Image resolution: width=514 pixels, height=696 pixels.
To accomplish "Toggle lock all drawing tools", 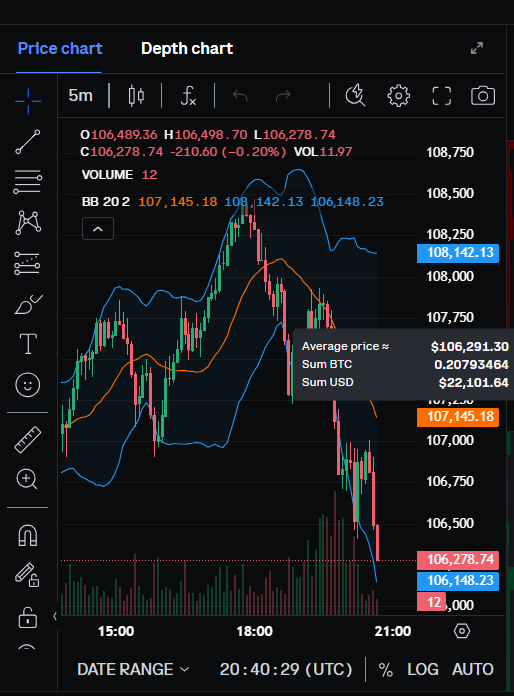I will point(28,617).
